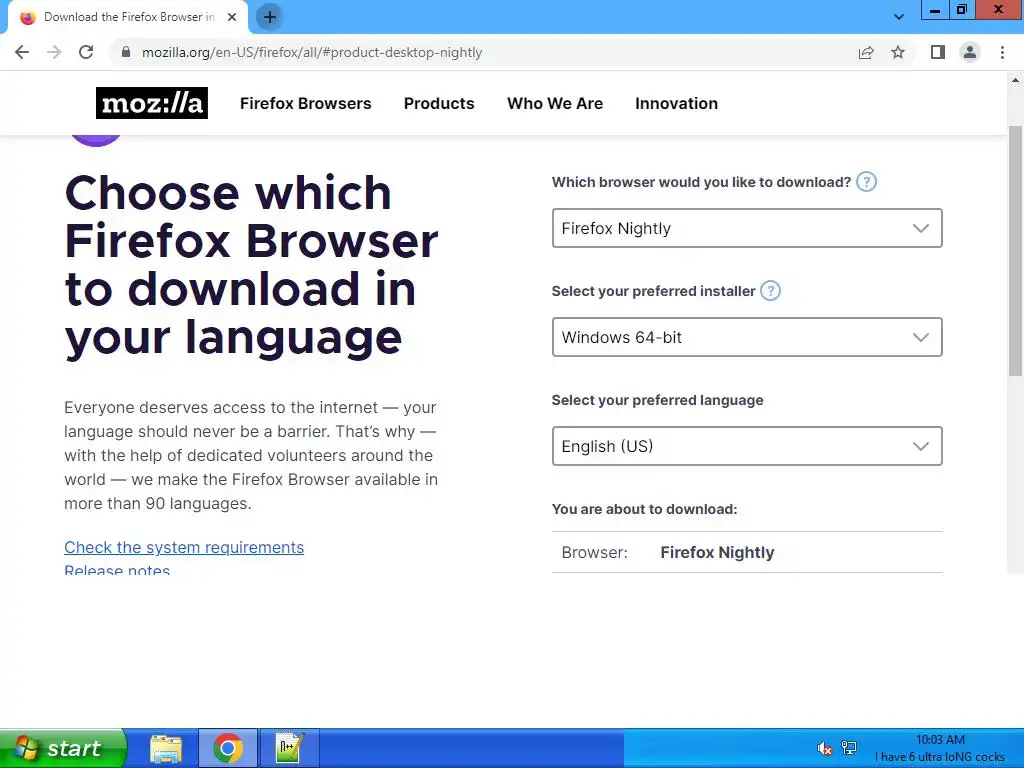The image size is (1024, 768).
Task: Click the padlock site info icon
Action: point(125,52)
